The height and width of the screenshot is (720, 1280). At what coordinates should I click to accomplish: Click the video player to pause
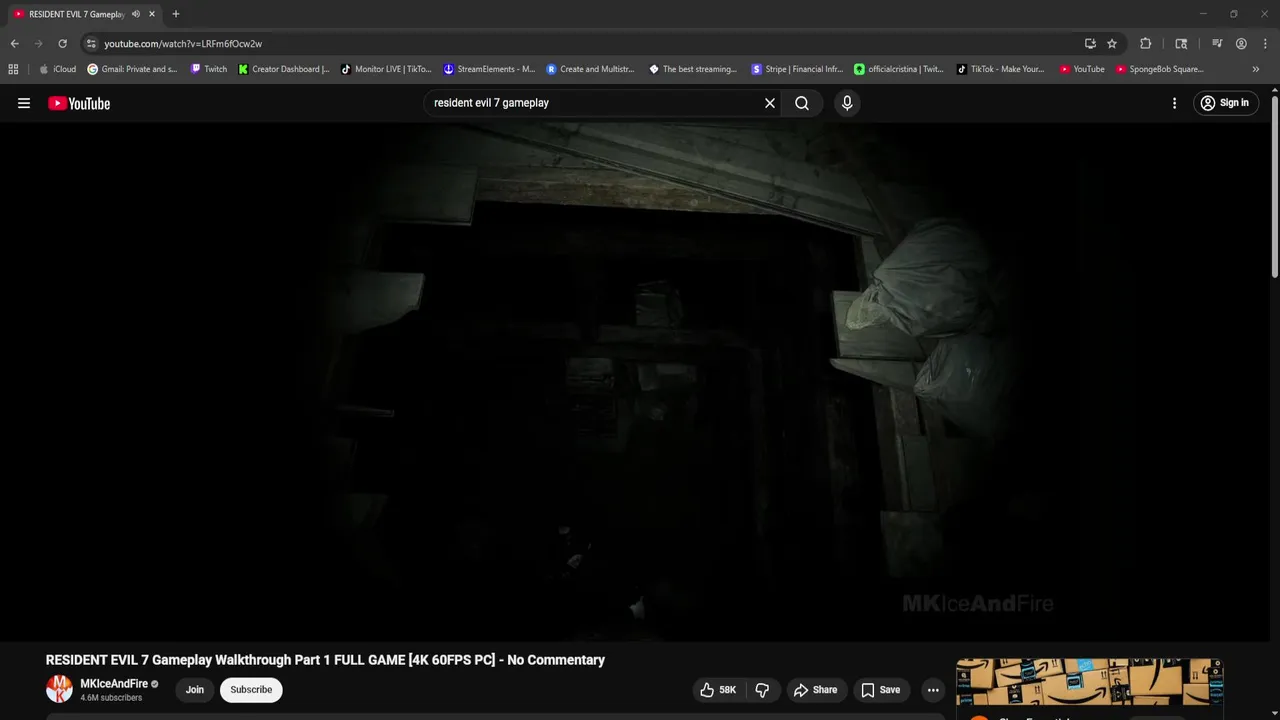click(x=635, y=382)
